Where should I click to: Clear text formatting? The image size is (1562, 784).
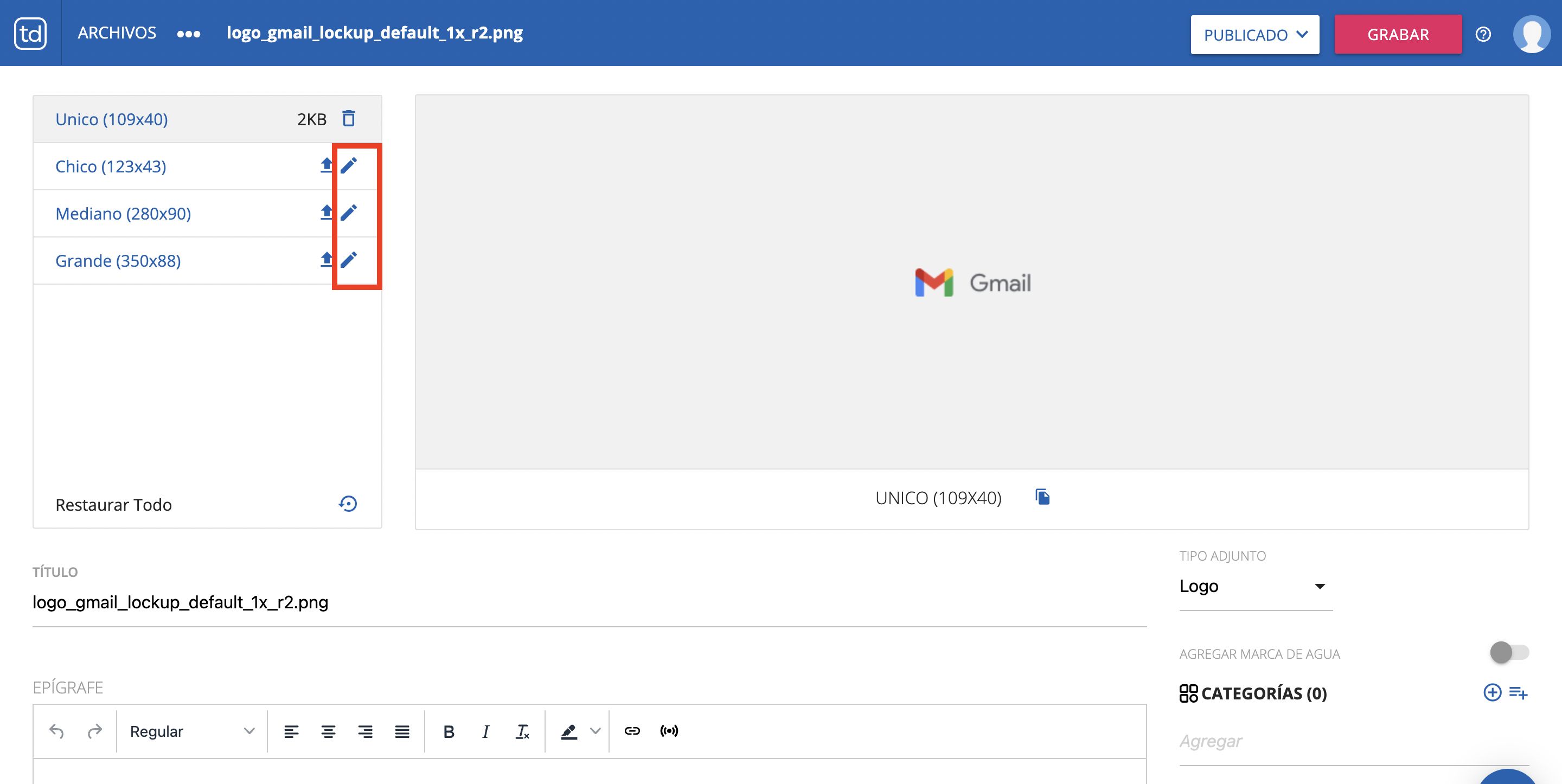click(x=523, y=732)
